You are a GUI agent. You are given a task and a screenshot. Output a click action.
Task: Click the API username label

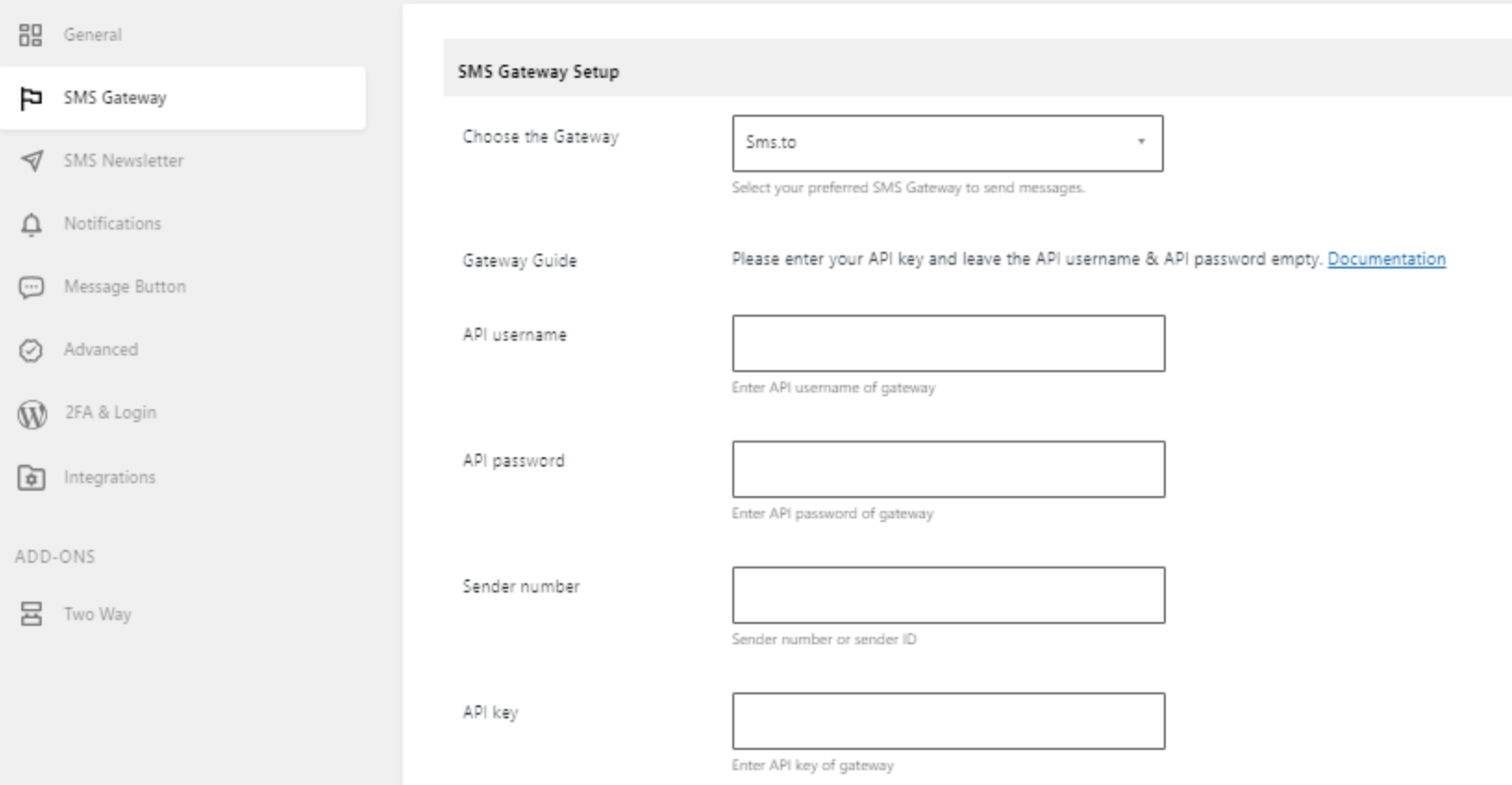(514, 335)
